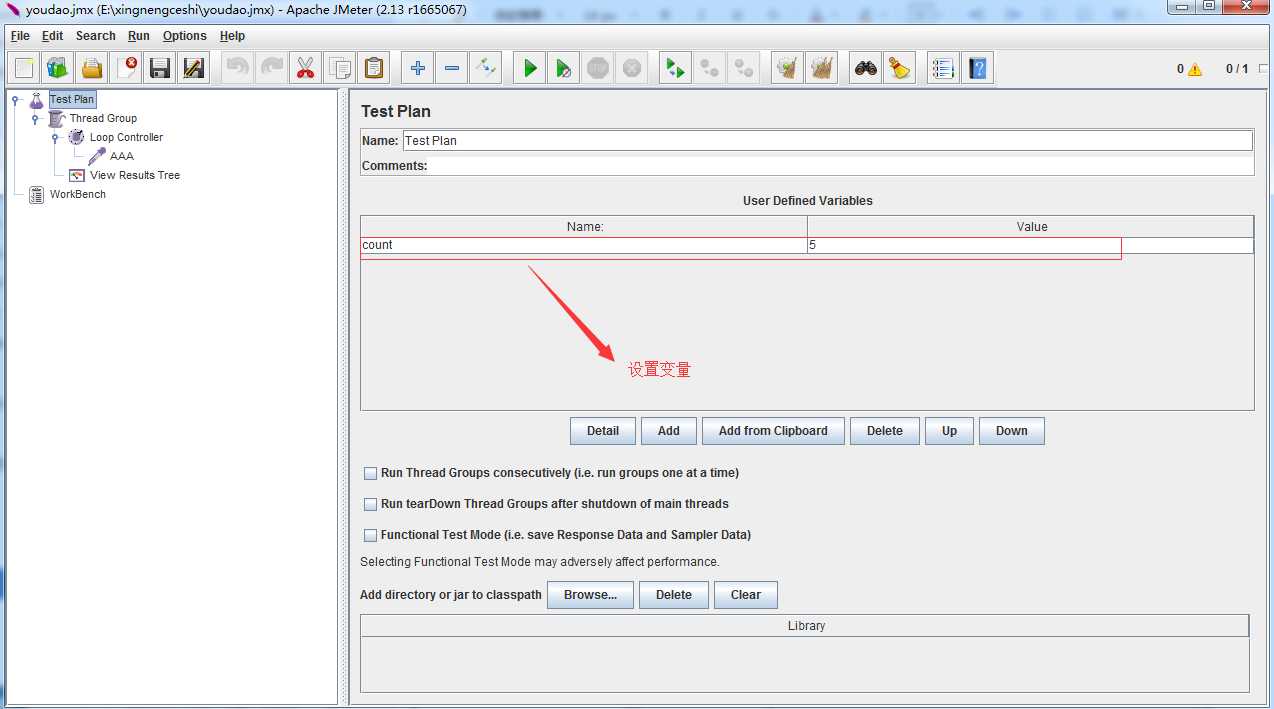The width and height of the screenshot is (1274, 709).
Task: Click the Search binoculars icon
Action: tap(866, 68)
